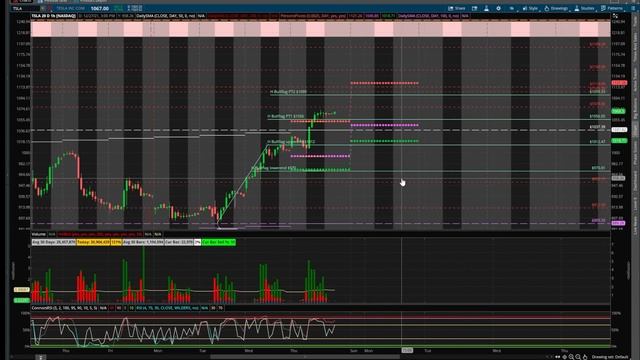
Task: Click the zoom out magnifier icon
Action: pyautogui.click(x=578, y=357)
